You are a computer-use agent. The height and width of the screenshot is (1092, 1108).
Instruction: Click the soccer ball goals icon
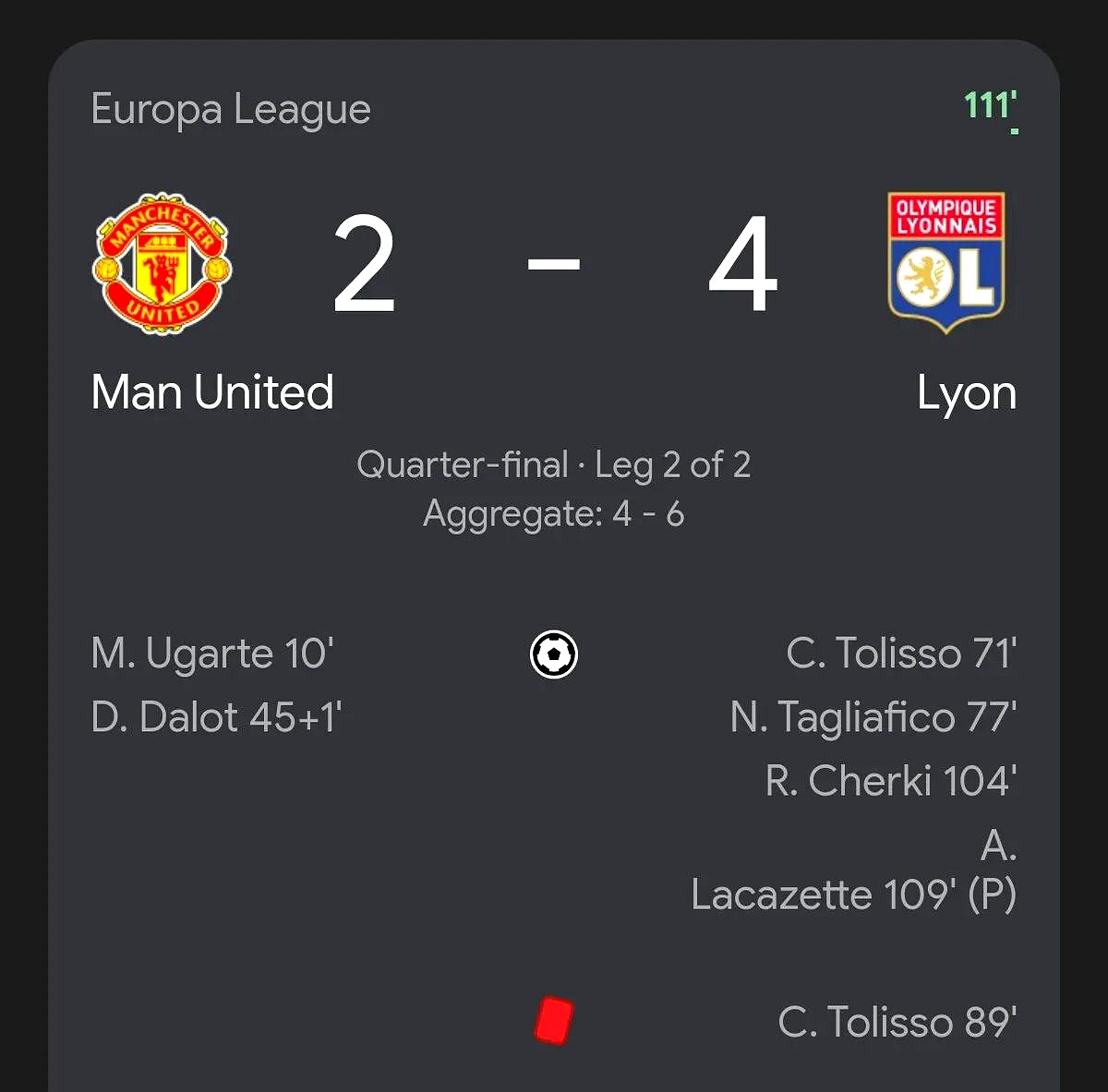click(554, 654)
